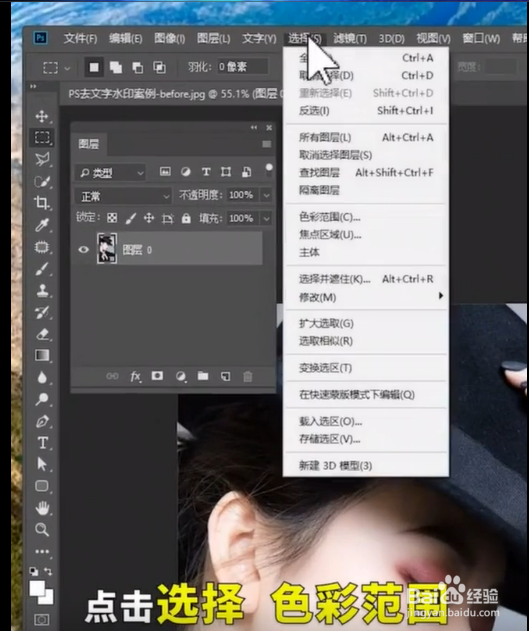Viewport: 529px width, 631px height.
Task: Lock all with padlock icon
Action: click(186, 218)
